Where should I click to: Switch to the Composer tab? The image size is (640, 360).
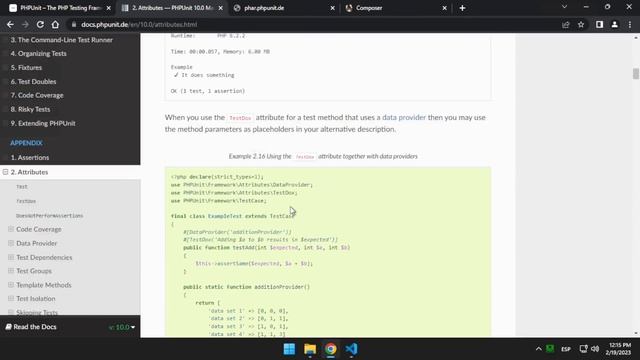(396, 8)
